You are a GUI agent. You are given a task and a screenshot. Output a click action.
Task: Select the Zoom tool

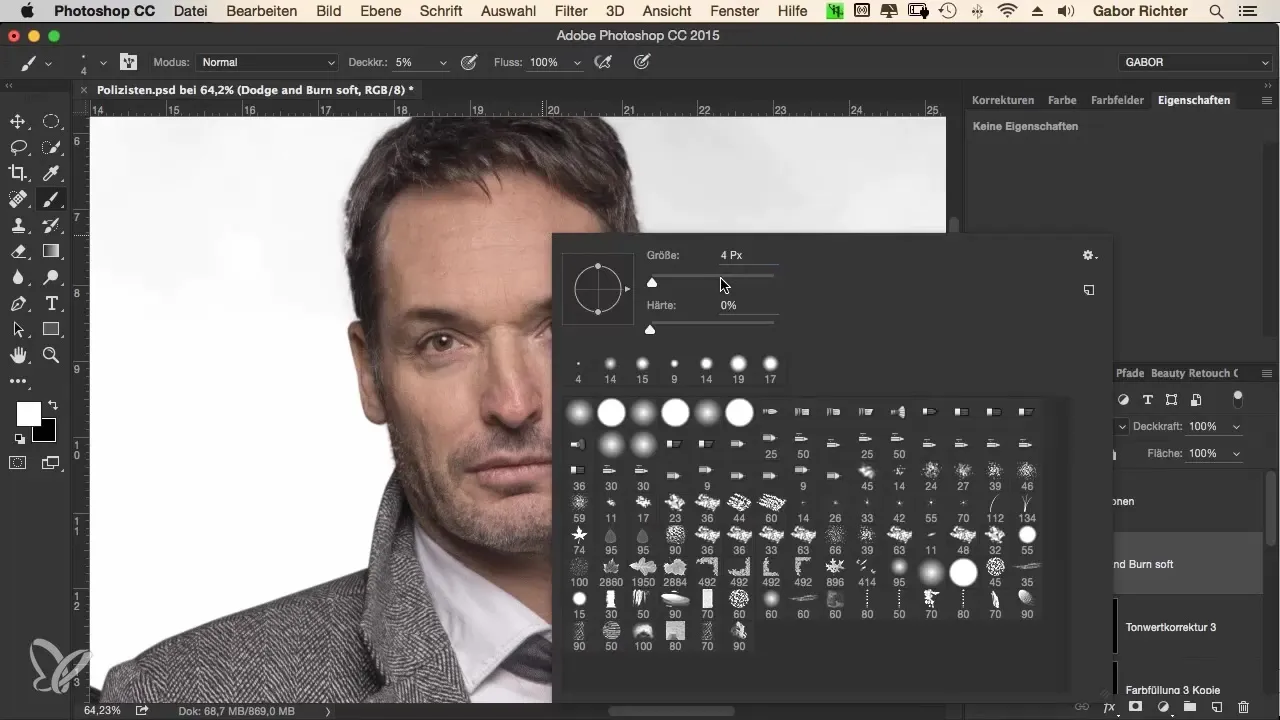51,356
